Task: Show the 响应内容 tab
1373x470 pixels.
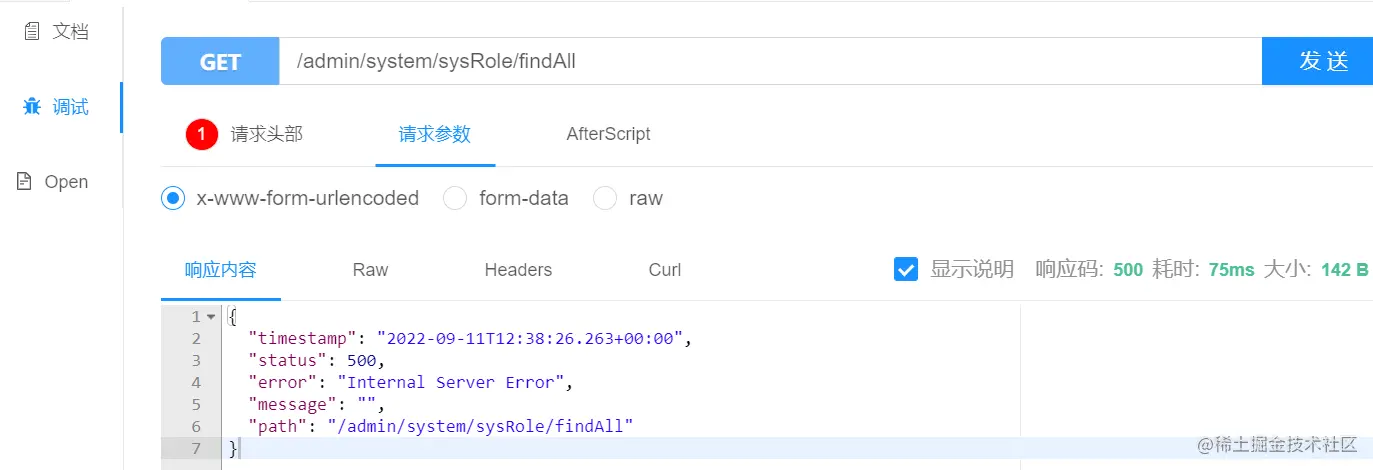Action: 220,270
